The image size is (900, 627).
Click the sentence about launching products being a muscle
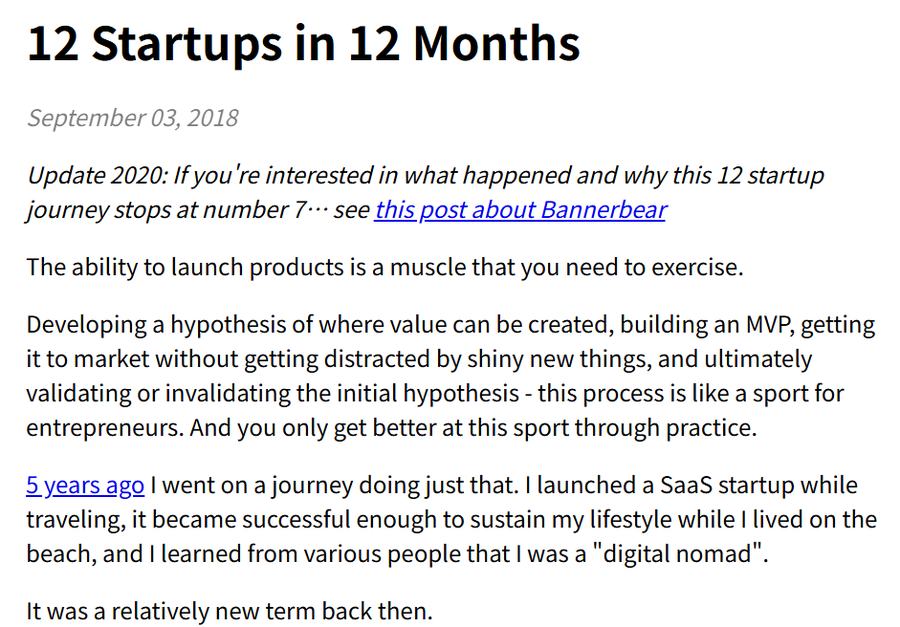(x=385, y=268)
